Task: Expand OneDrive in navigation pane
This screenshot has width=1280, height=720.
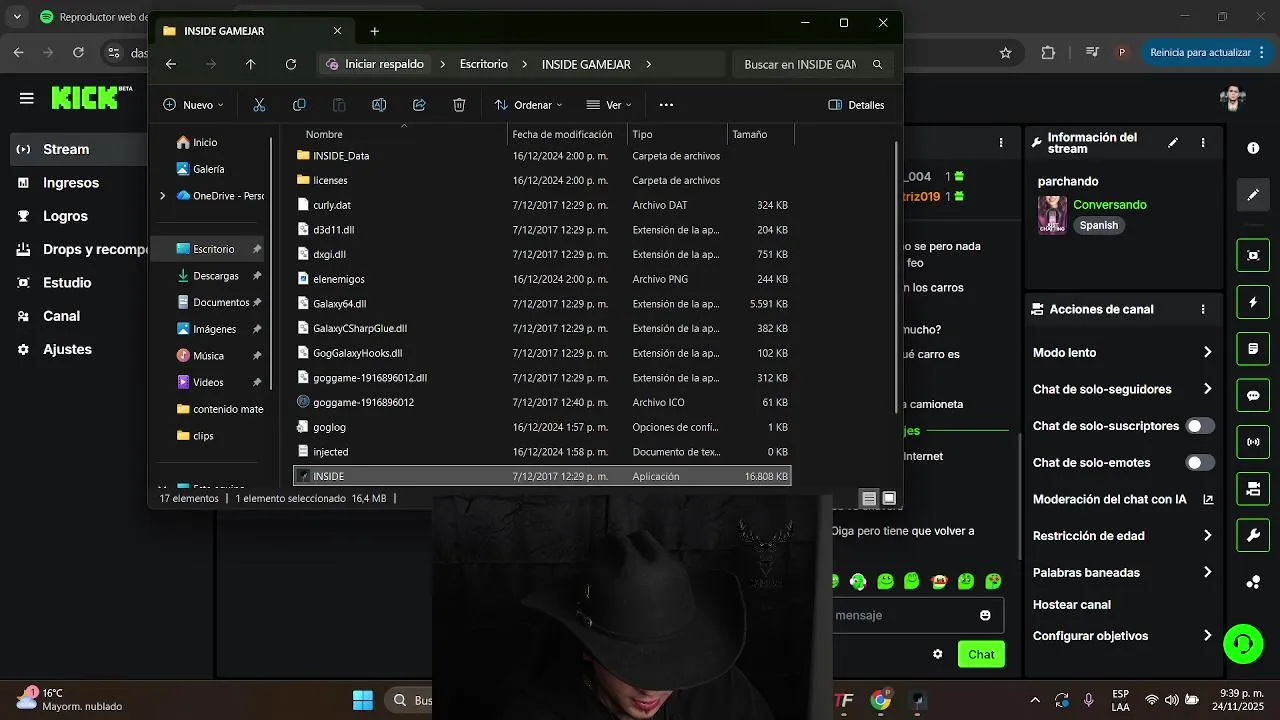Action: pos(162,196)
